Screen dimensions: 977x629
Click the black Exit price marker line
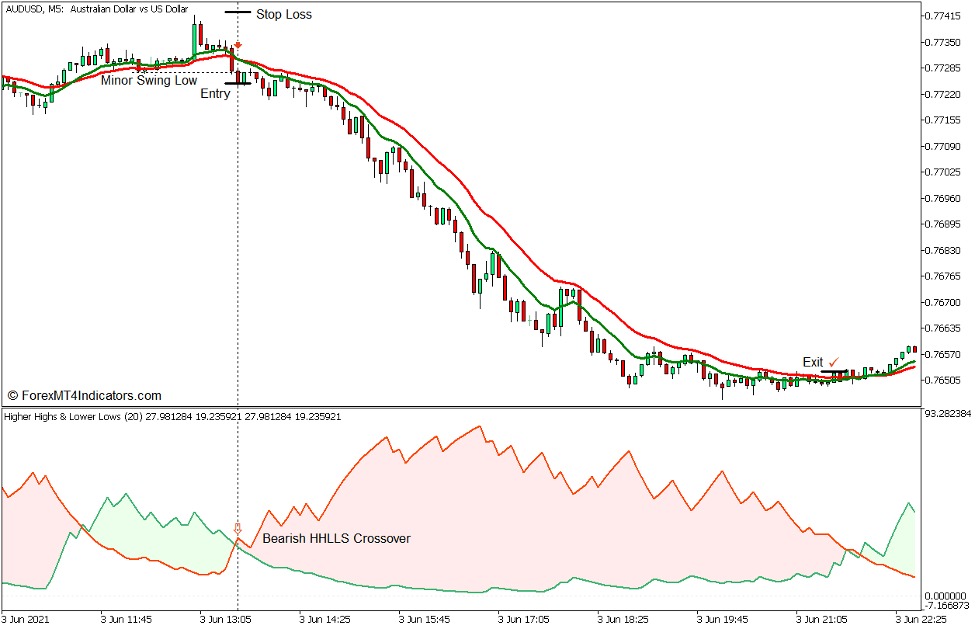point(834,371)
